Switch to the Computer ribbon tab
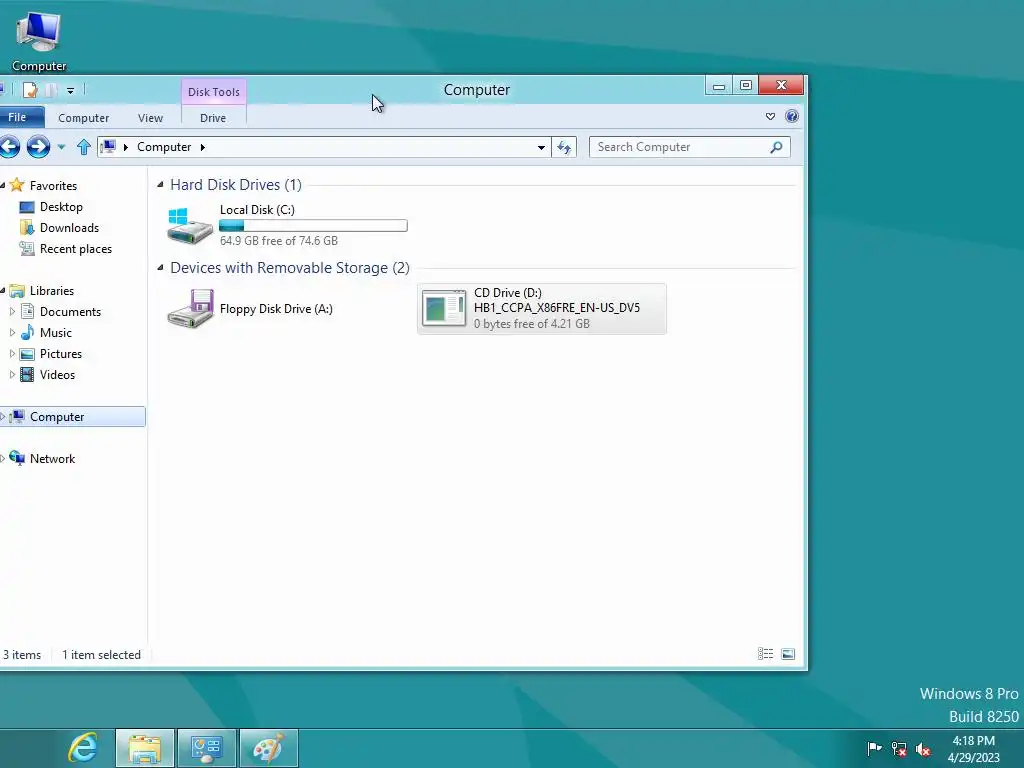Screen dimensions: 1024x768 pyautogui.click(x=84, y=118)
